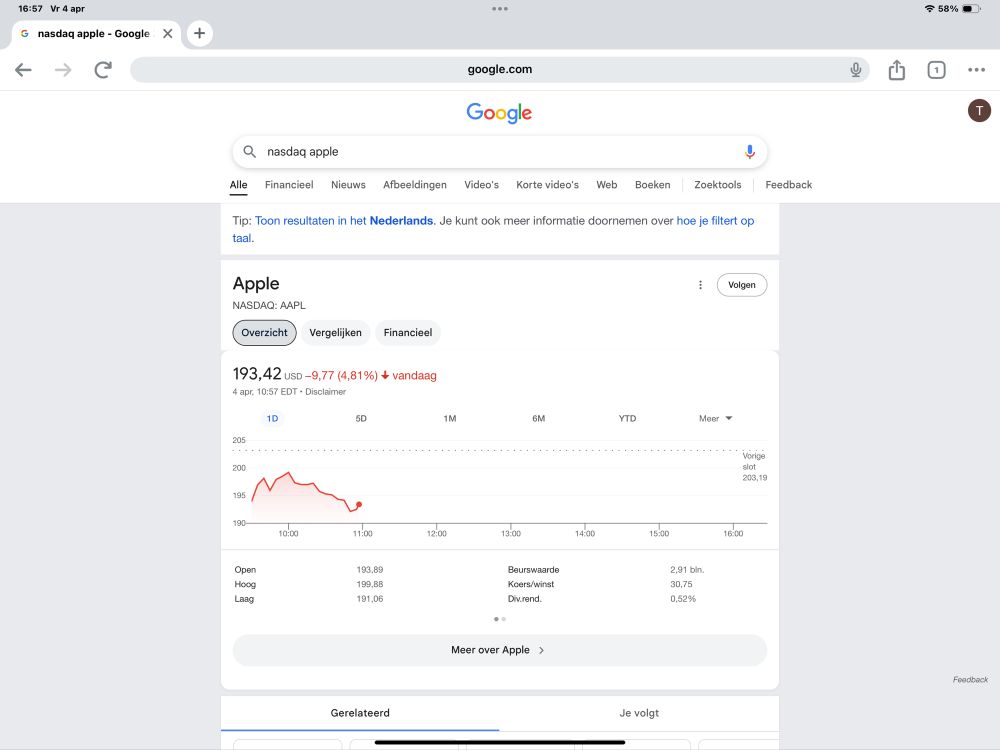Screen dimensions: 1000x750
Task: Open the Korte video's tab
Action: click(547, 185)
